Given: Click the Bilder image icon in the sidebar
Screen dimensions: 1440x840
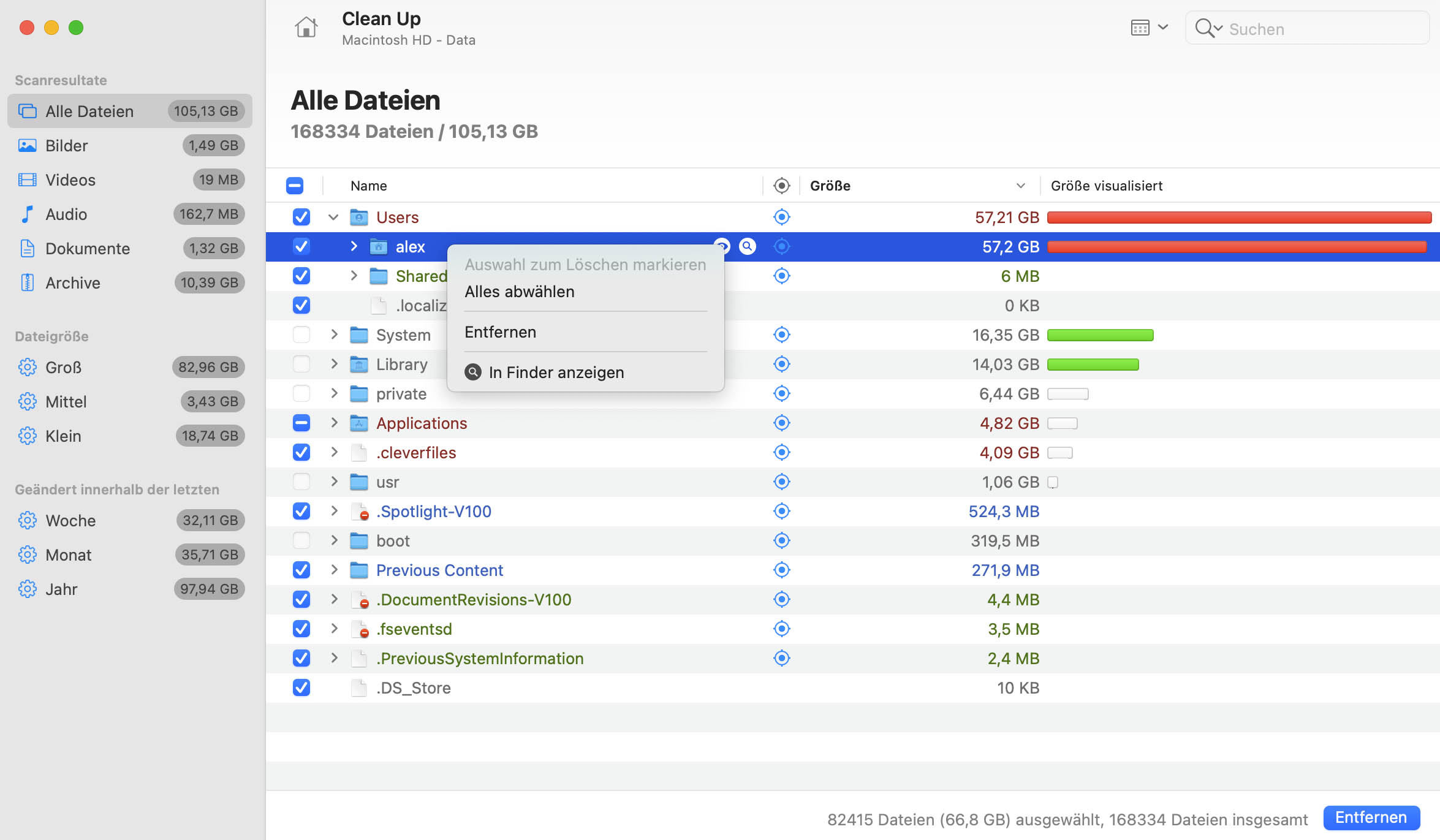Looking at the screenshot, I should (27, 145).
